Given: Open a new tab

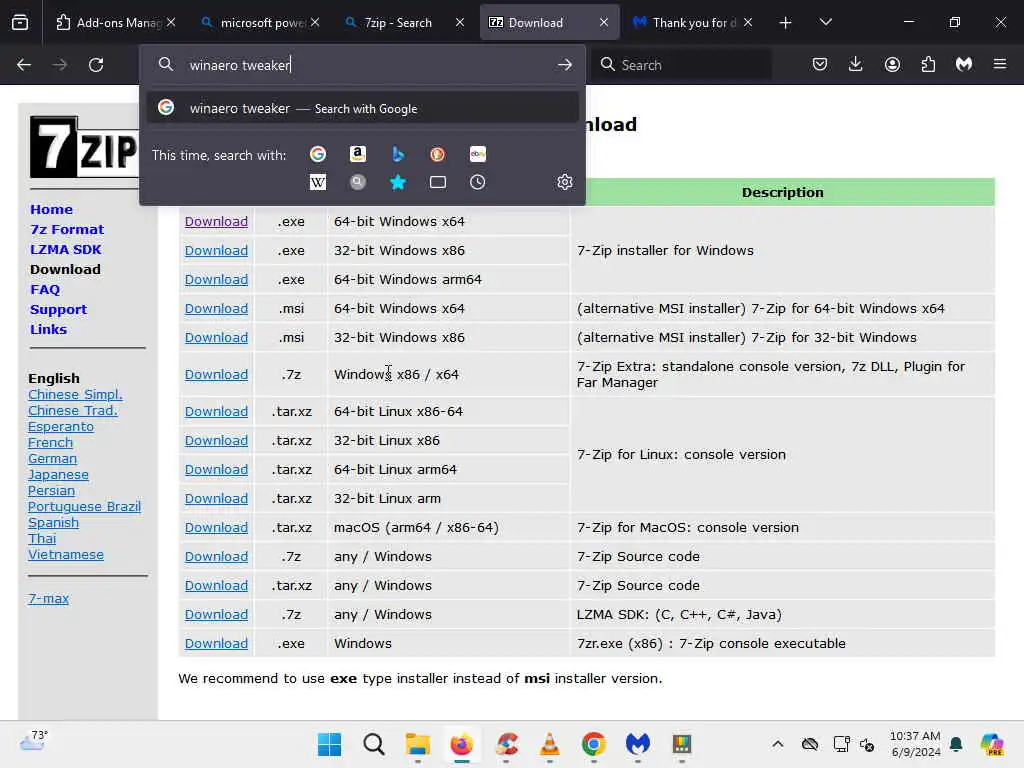Looking at the screenshot, I should [786, 23].
